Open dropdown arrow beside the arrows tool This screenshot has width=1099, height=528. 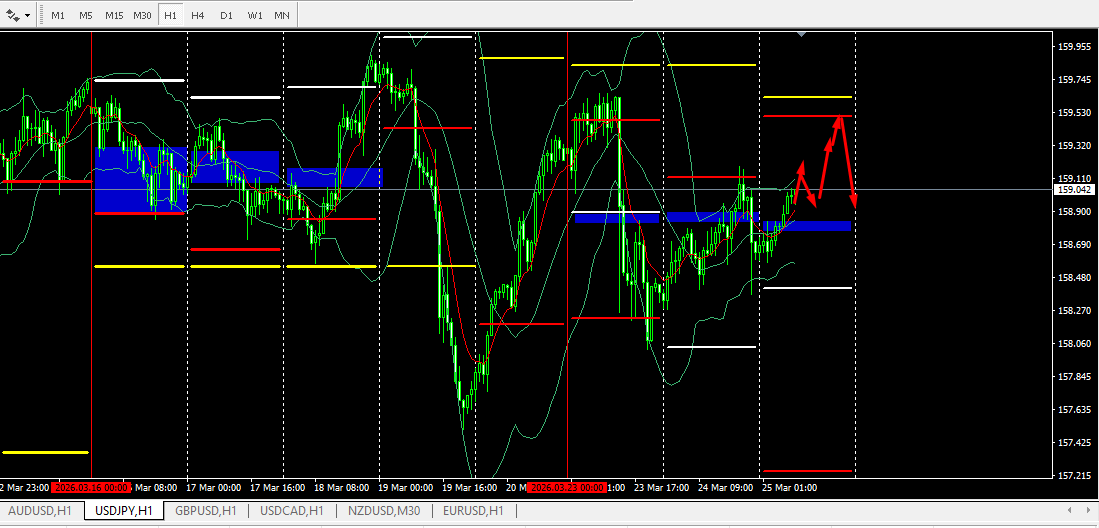[27, 15]
